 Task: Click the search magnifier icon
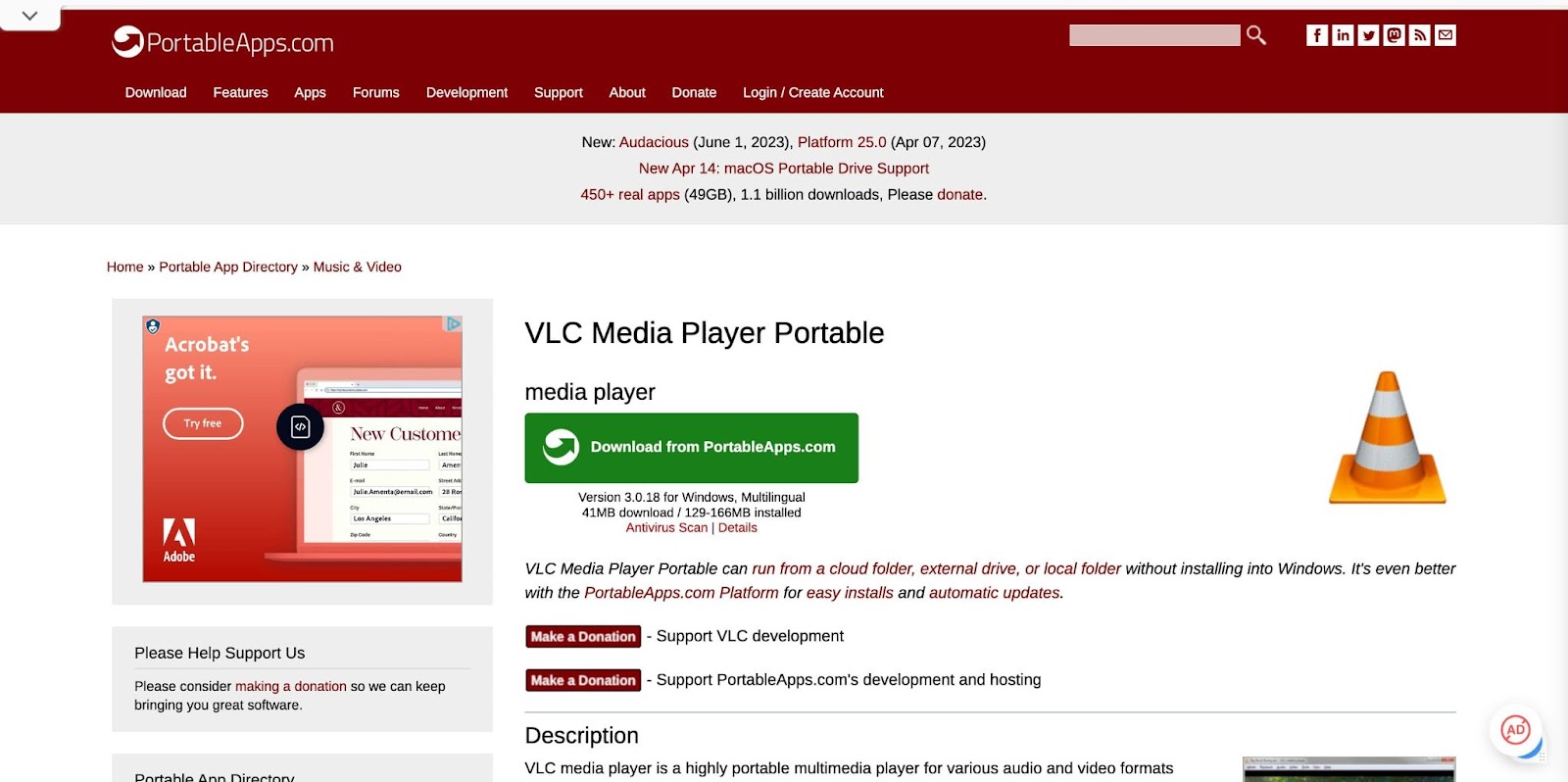coord(1255,35)
